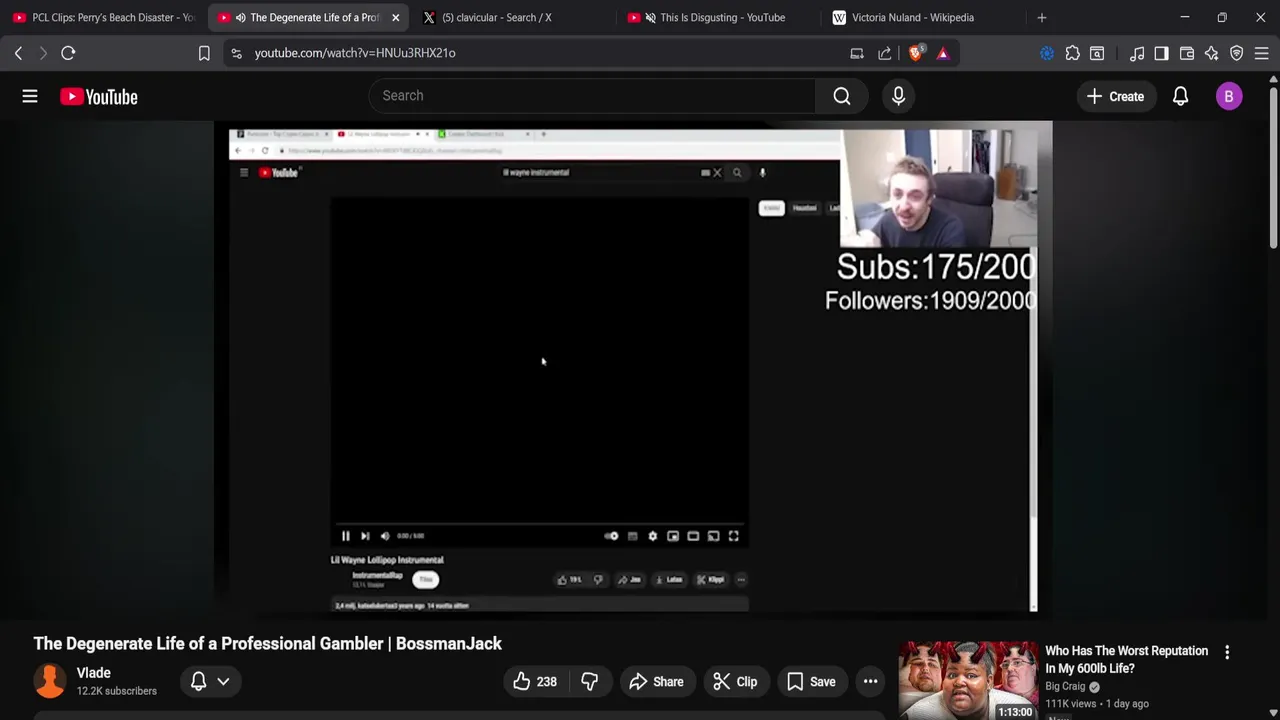The image size is (1280, 720).
Task: Open embedded player settings gear
Action: pos(653,536)
